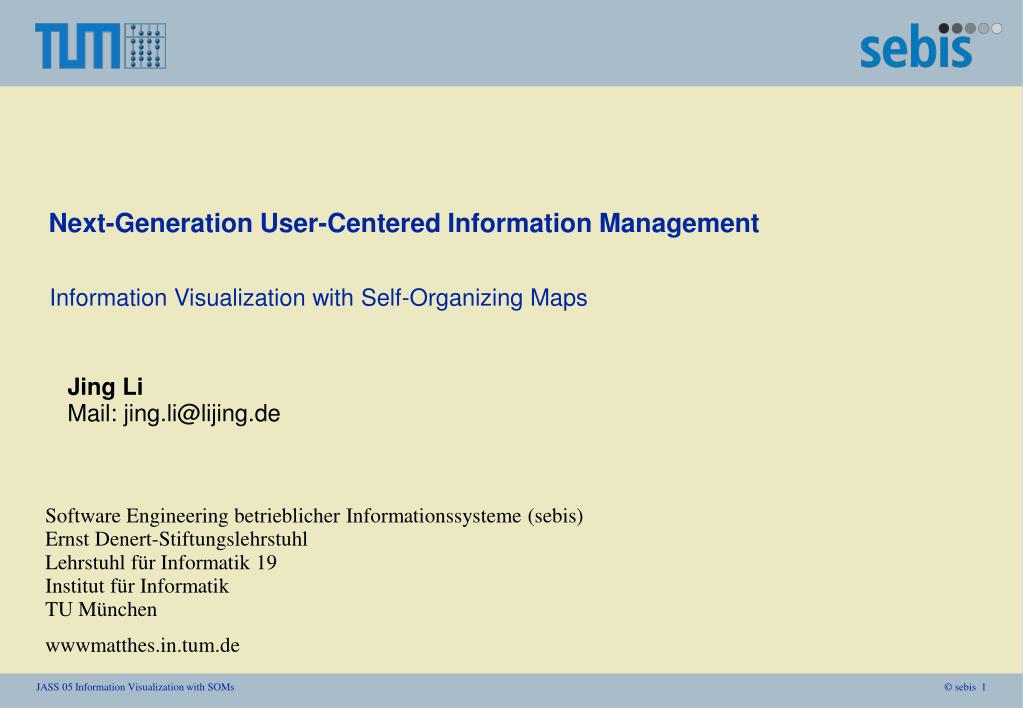
Task: Click the subtitle about Self-Organizing Maps
Action: coord(319,297)
